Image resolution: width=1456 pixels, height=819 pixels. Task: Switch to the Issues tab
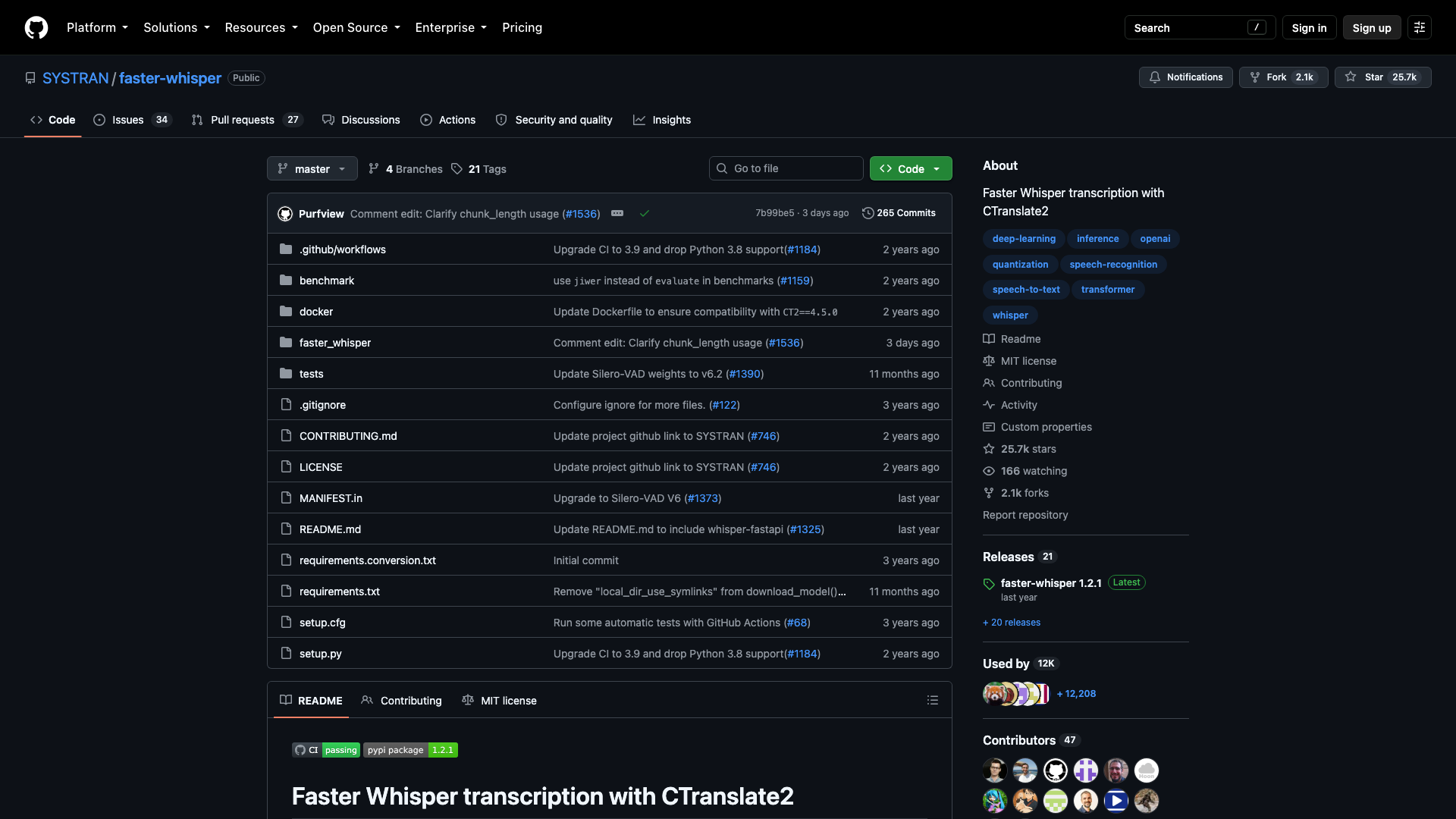click(133, 120)
